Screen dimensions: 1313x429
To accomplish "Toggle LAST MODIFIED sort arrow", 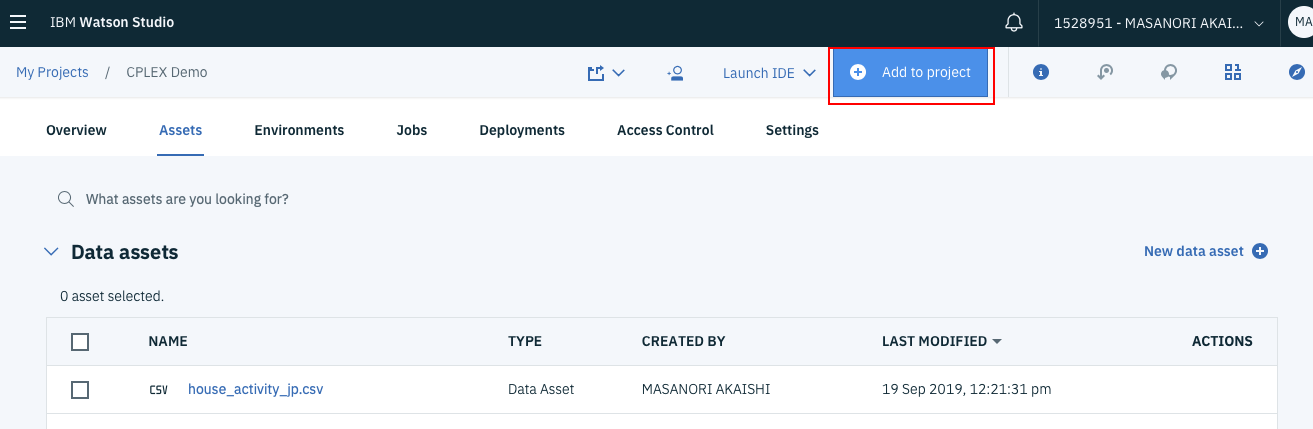I will pos(997,342).
